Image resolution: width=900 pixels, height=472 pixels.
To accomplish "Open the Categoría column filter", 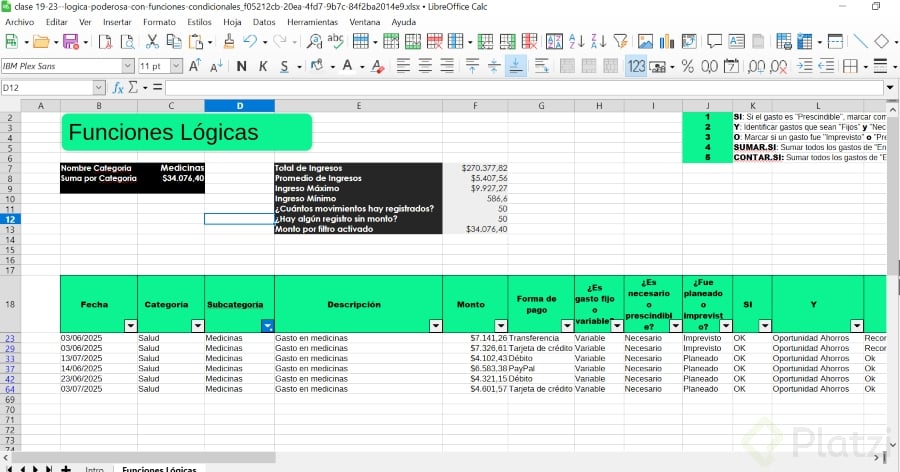I will 197,326.
